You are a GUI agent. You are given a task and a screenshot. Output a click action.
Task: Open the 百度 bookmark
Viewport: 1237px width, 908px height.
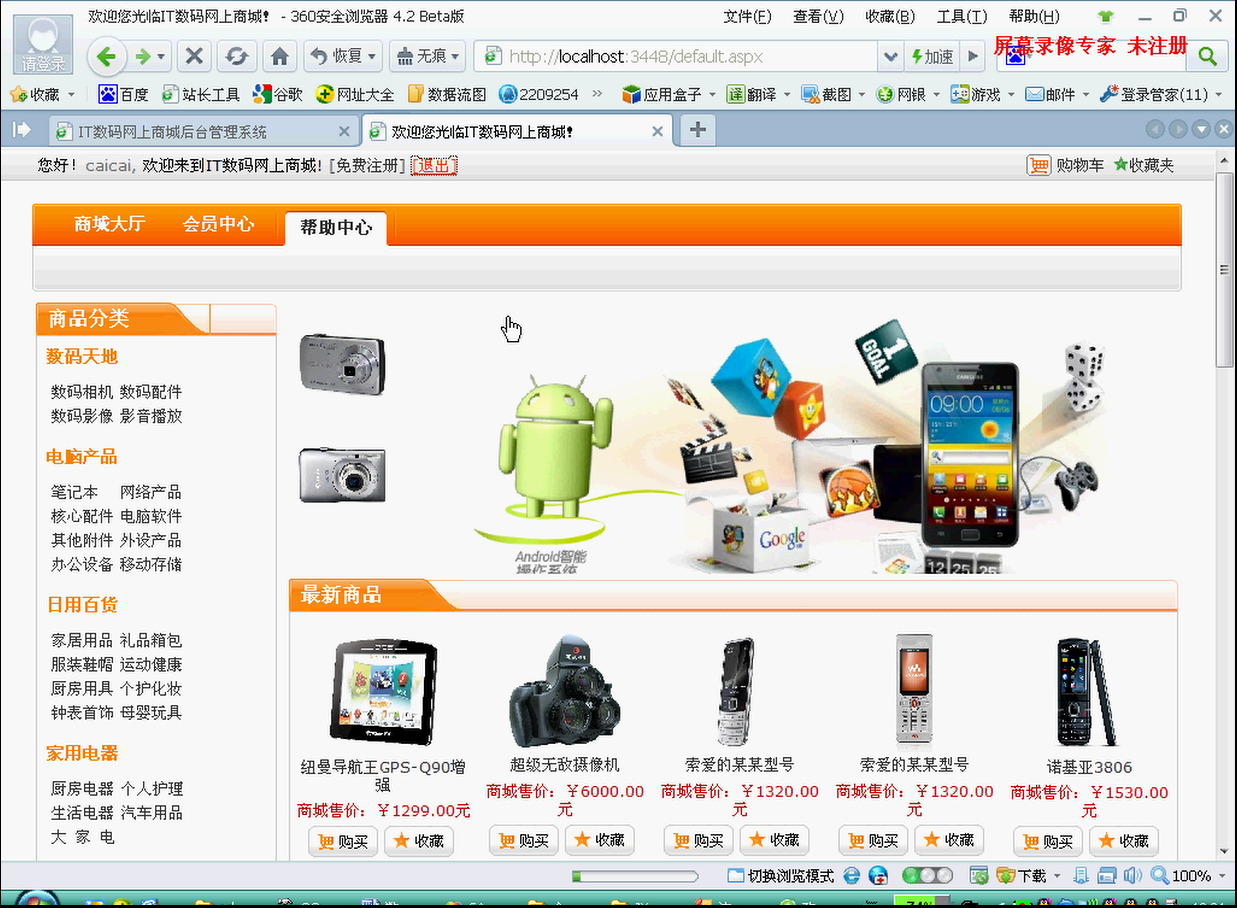click(123, 94)
